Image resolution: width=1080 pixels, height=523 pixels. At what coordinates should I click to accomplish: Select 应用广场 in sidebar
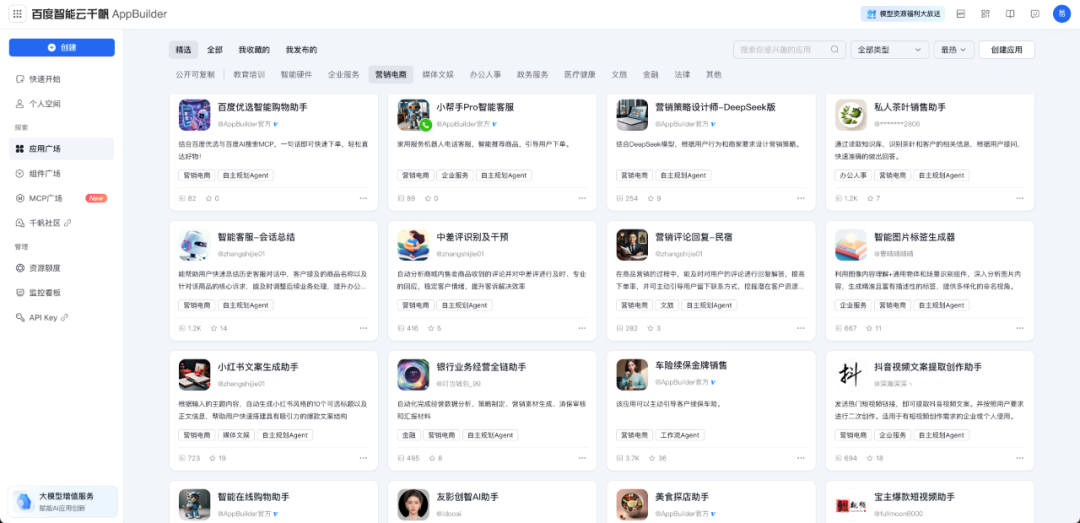click(61, 149)
